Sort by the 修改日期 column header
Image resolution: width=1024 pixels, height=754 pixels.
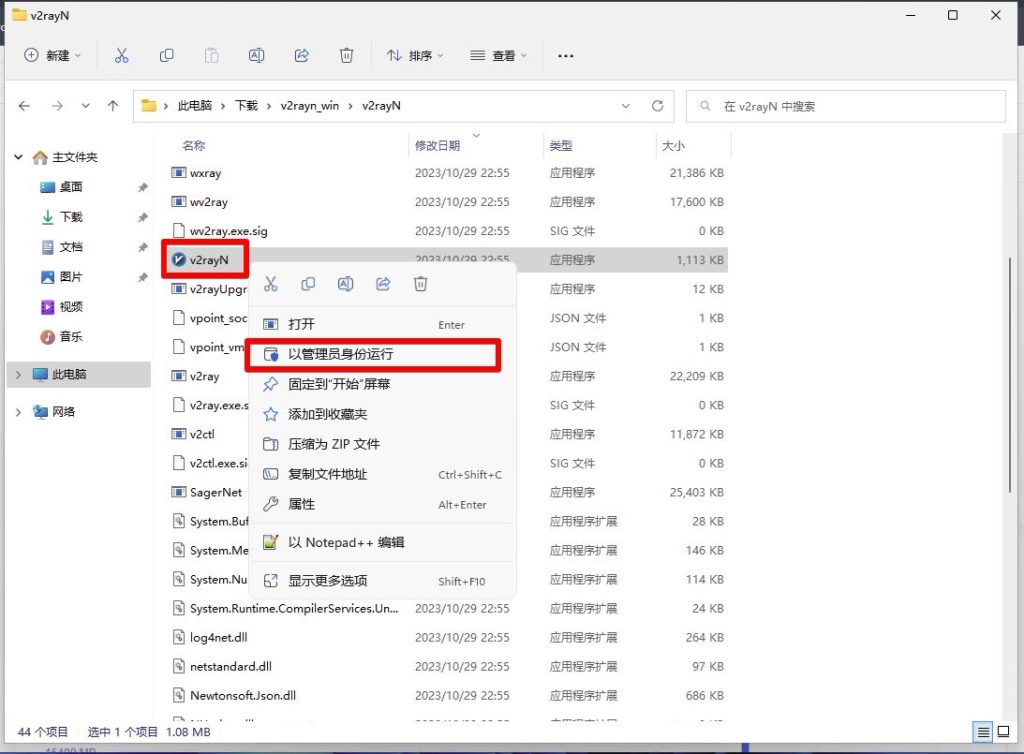coord(438,146)
